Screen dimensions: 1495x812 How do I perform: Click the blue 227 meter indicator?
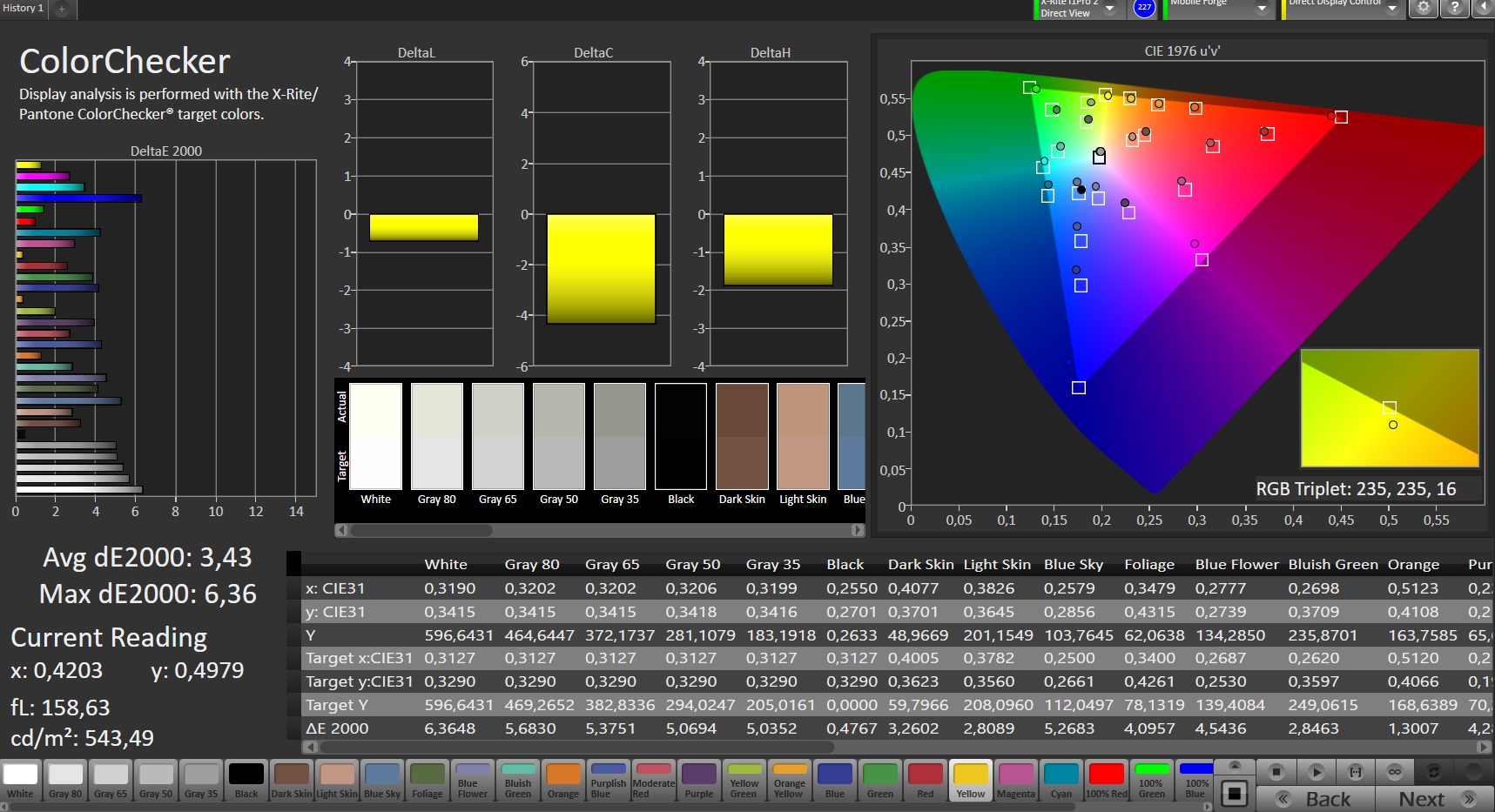click(1144, 8)
